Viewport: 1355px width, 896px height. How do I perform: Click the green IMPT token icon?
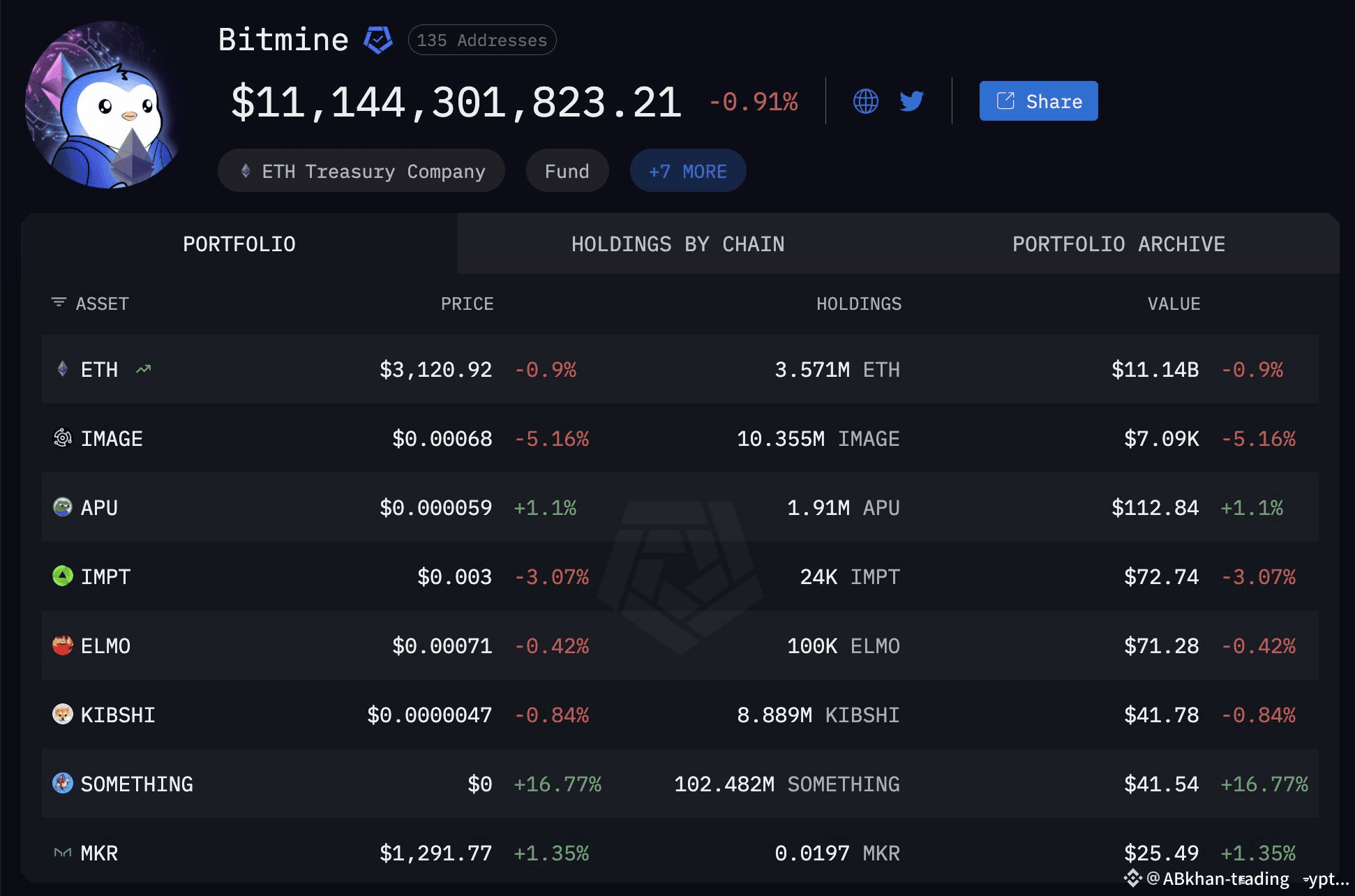pos(63,576)
